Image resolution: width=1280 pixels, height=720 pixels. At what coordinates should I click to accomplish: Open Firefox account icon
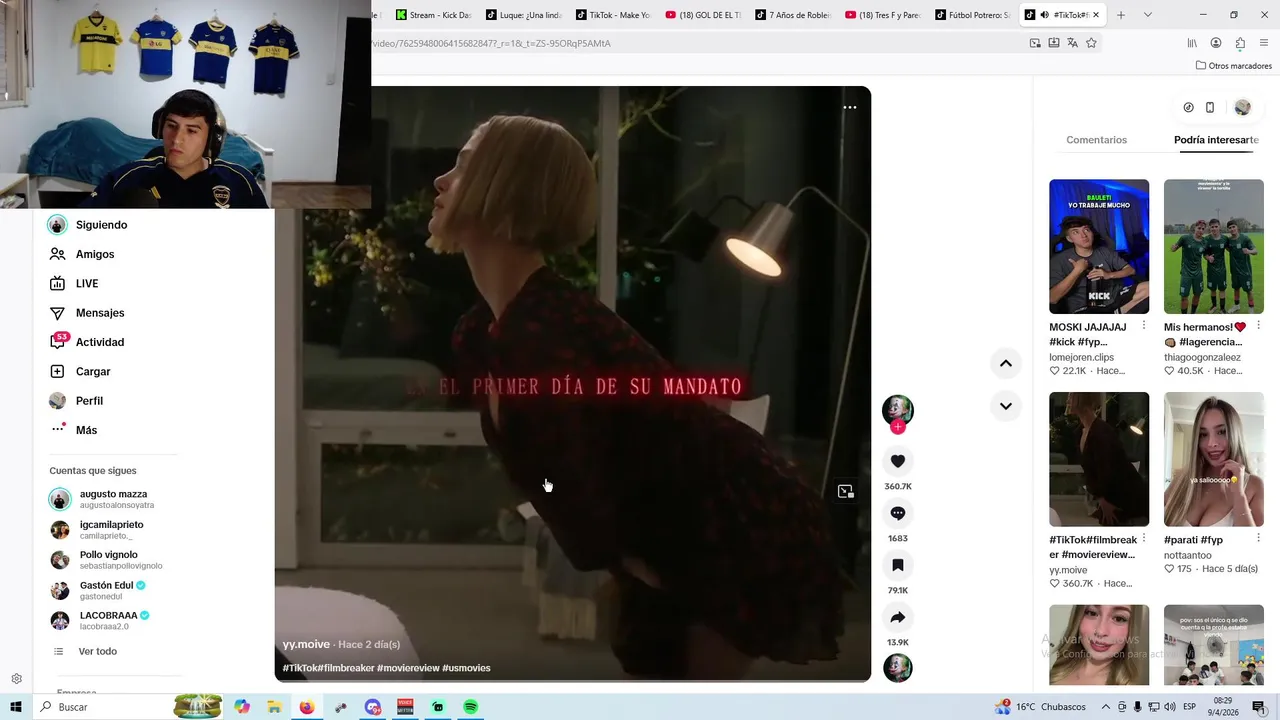[1216, 43]
